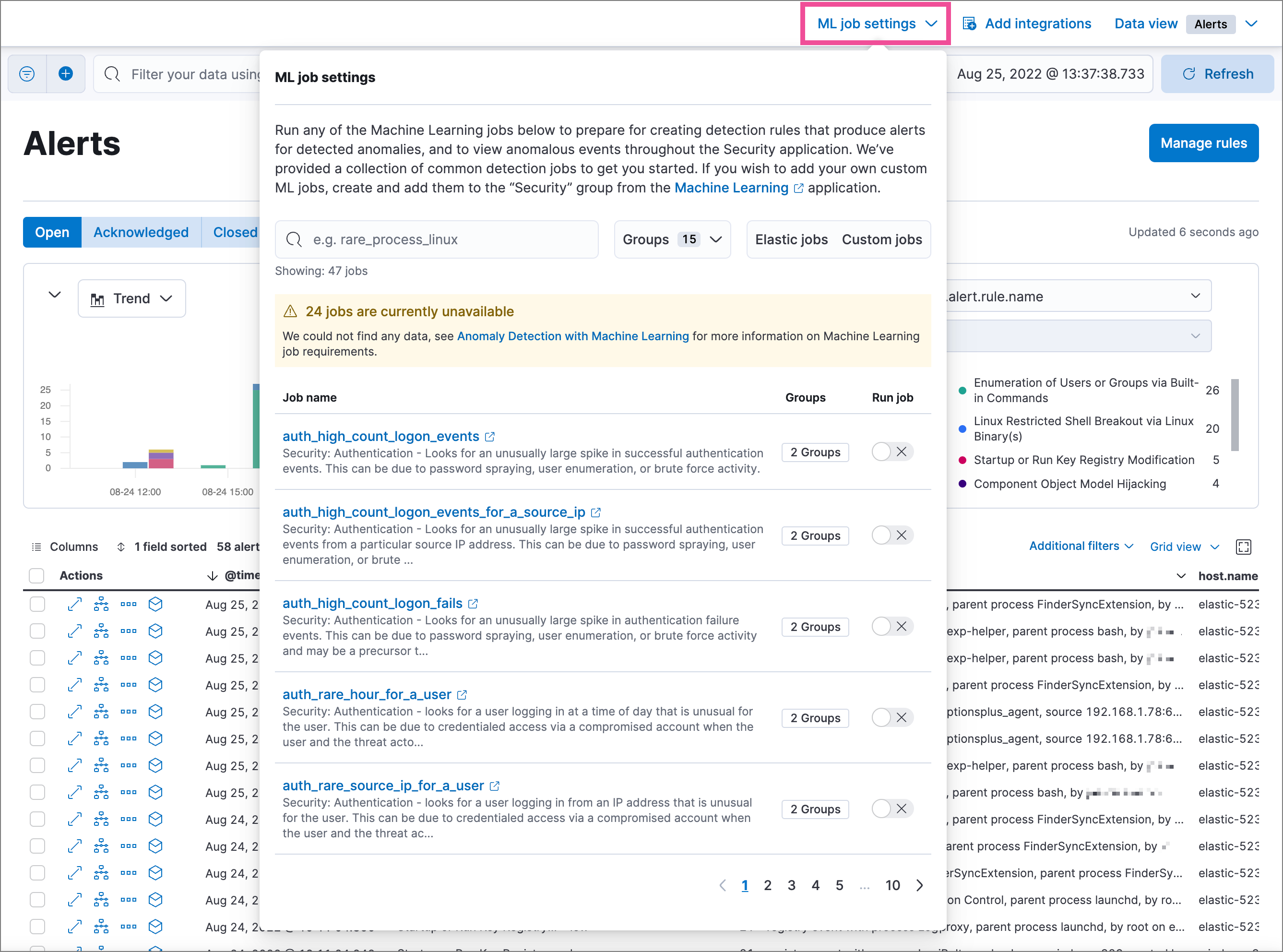Enter full screen via the expand grid icon

1244,547
